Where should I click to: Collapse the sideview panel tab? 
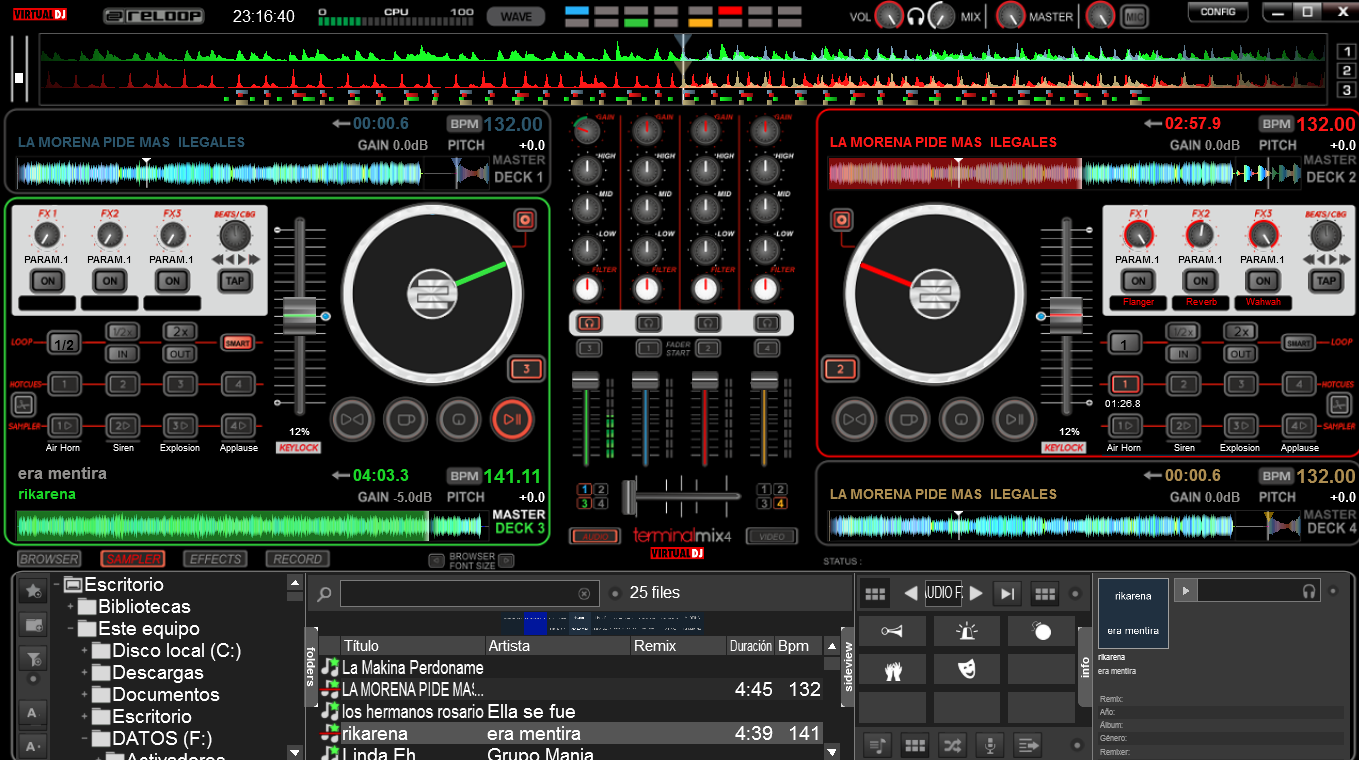click(x=849, y=666)
